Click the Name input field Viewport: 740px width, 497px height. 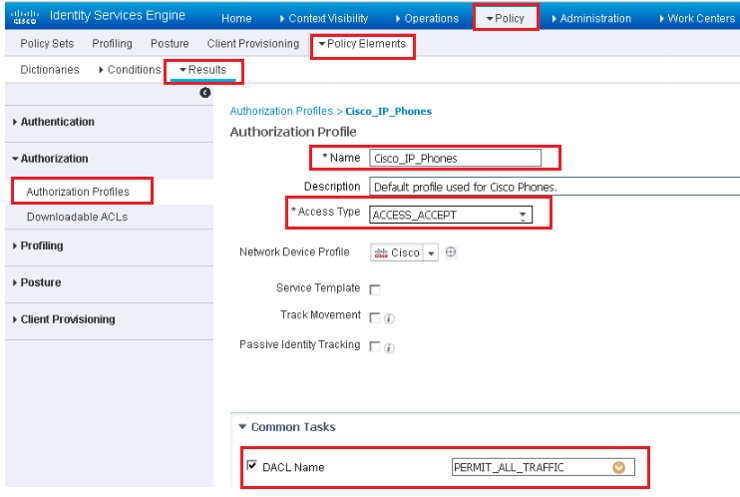click(455, 158)
